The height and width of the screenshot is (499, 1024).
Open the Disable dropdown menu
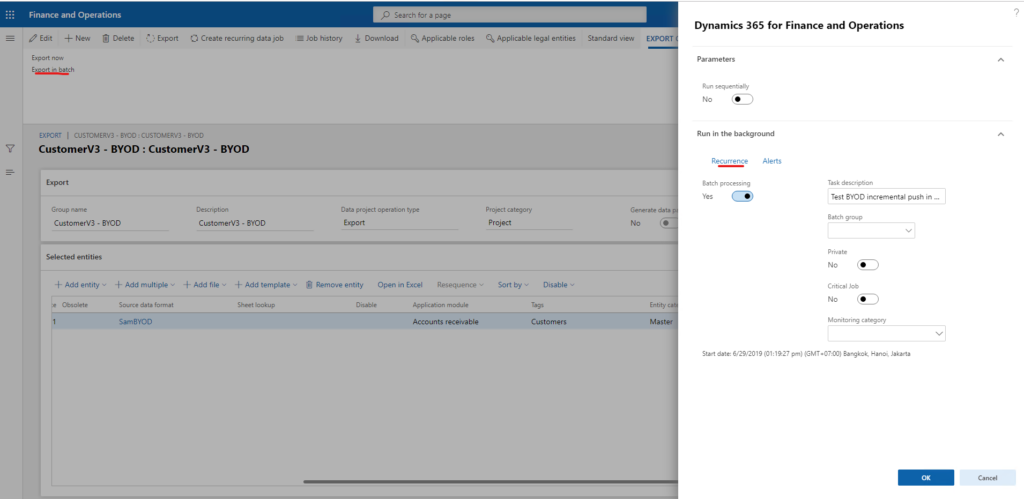coord(558,285)
